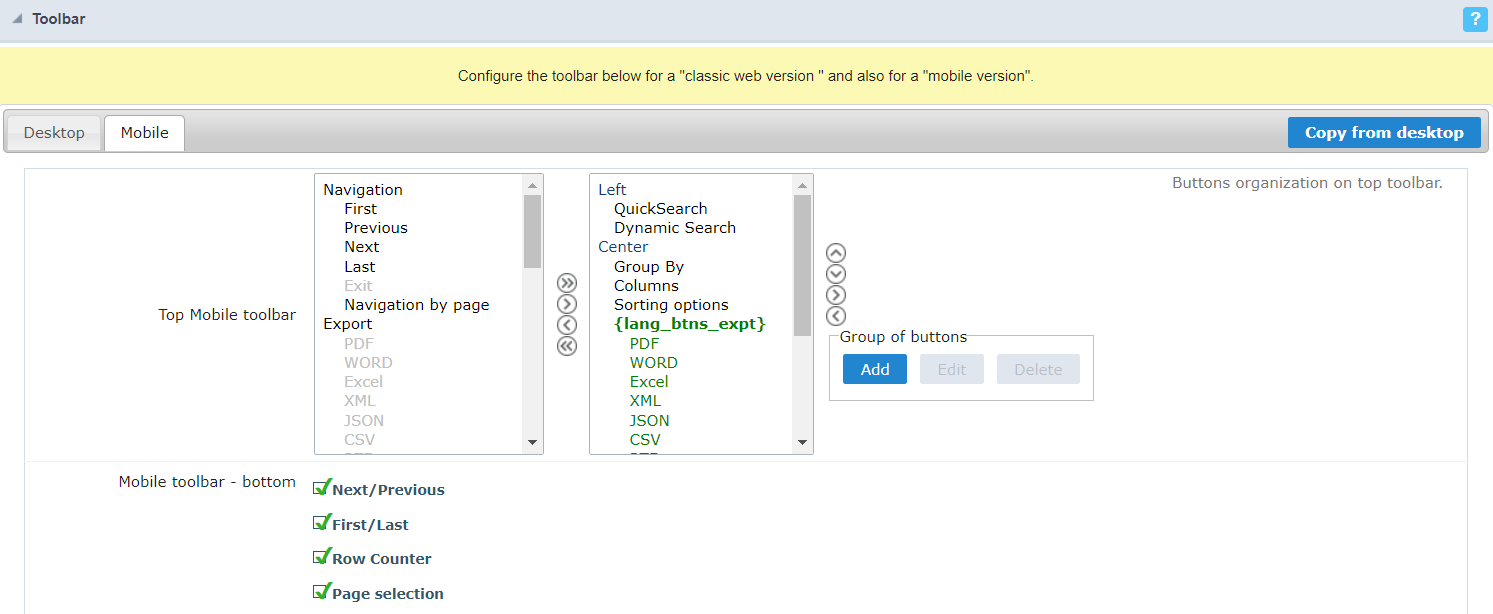The height and width of the screenshot is (614, 1493).
Task: Click the move all left double-arrow icon
Action: pyautogui.click(x=567, y=346)
